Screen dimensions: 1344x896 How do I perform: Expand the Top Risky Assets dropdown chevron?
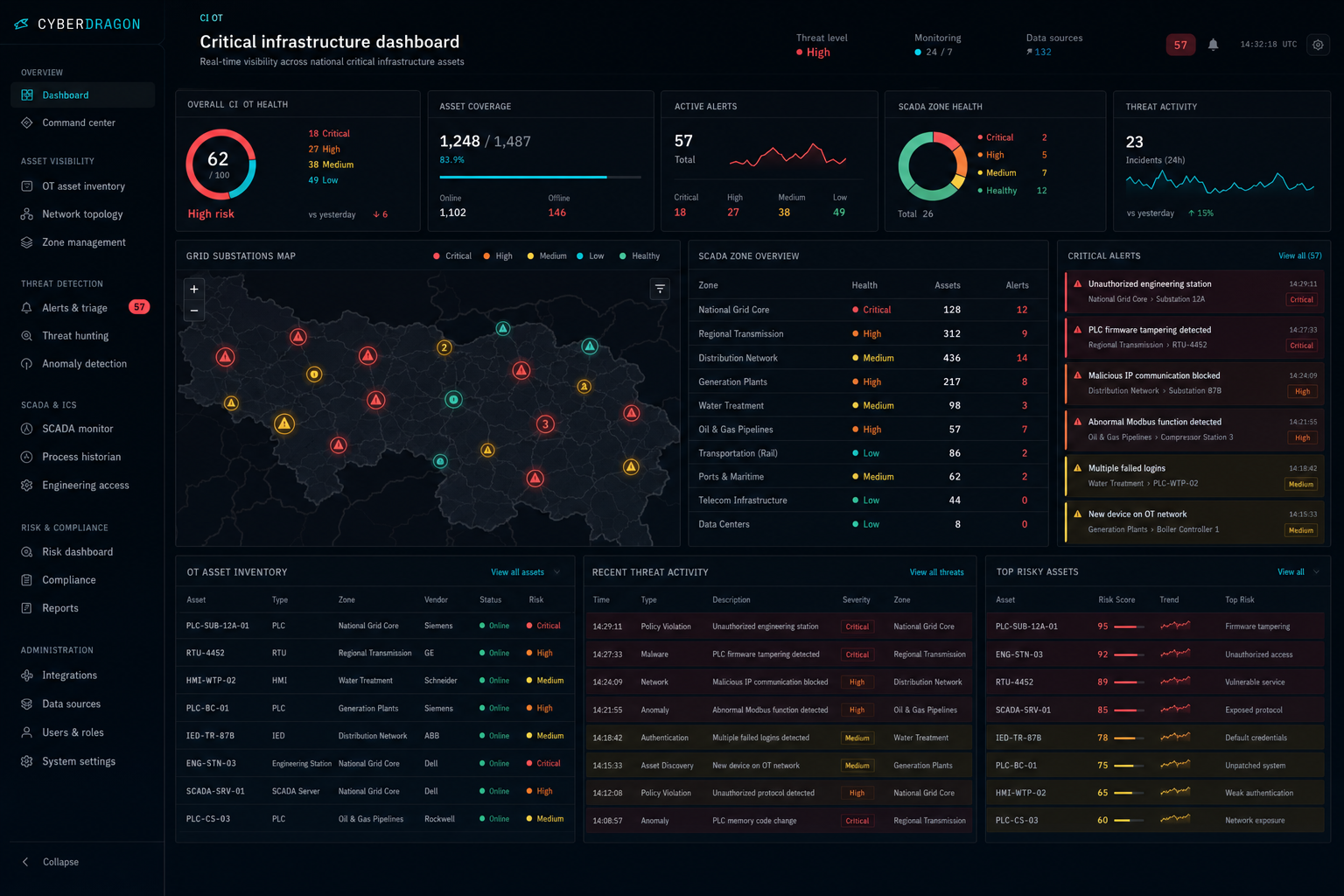1317,572
